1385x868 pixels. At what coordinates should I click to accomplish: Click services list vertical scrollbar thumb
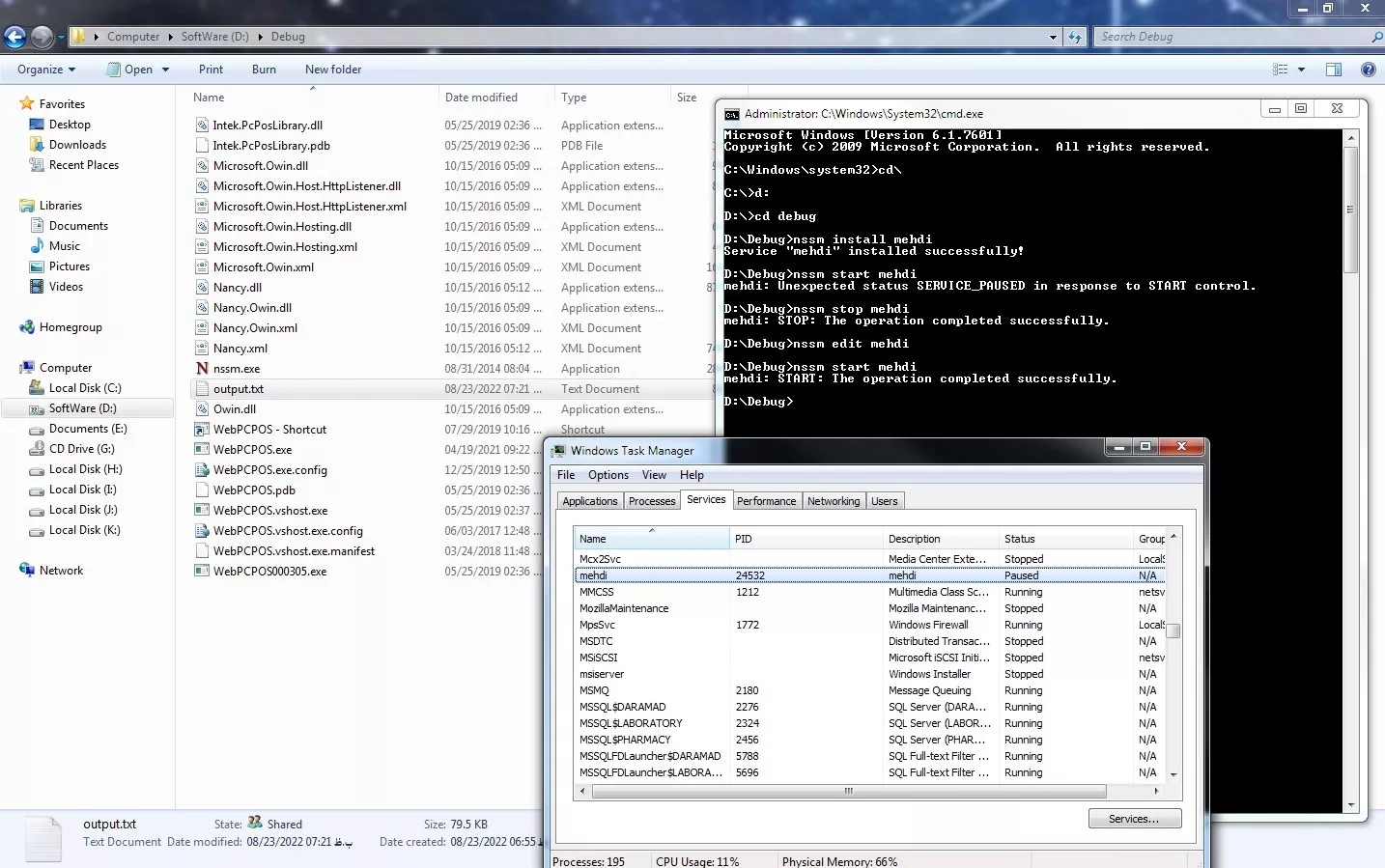(1173, 631)
